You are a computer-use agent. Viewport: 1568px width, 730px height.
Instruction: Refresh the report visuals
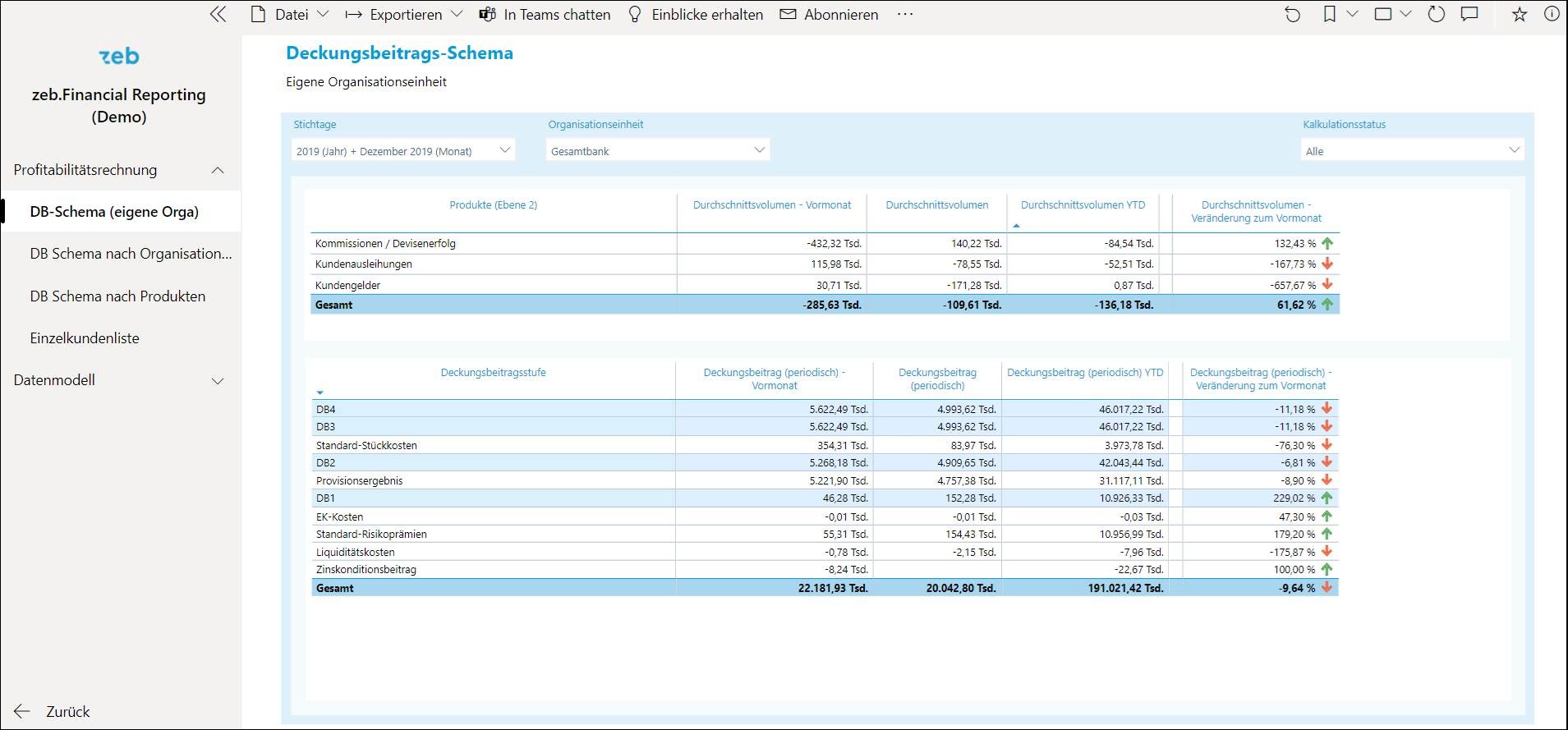pos(1436,14)
